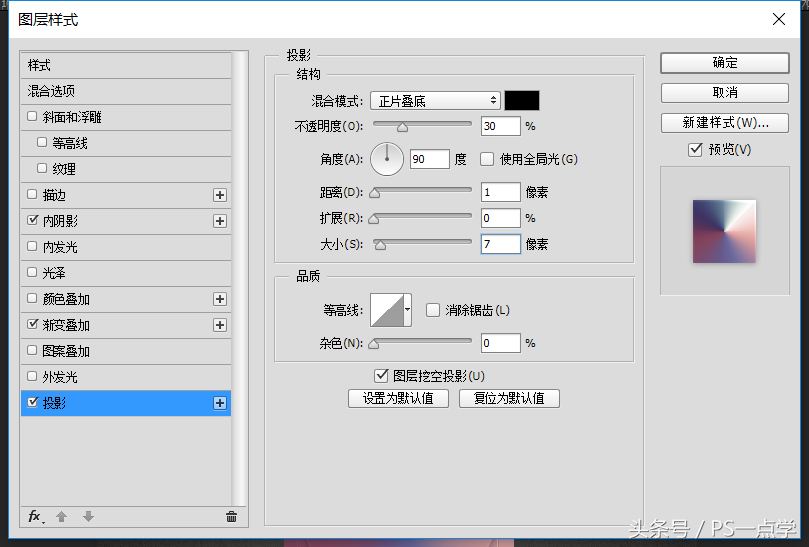Select the 光泽 row label
The image size is (809, 547).
tap(54, 273)
